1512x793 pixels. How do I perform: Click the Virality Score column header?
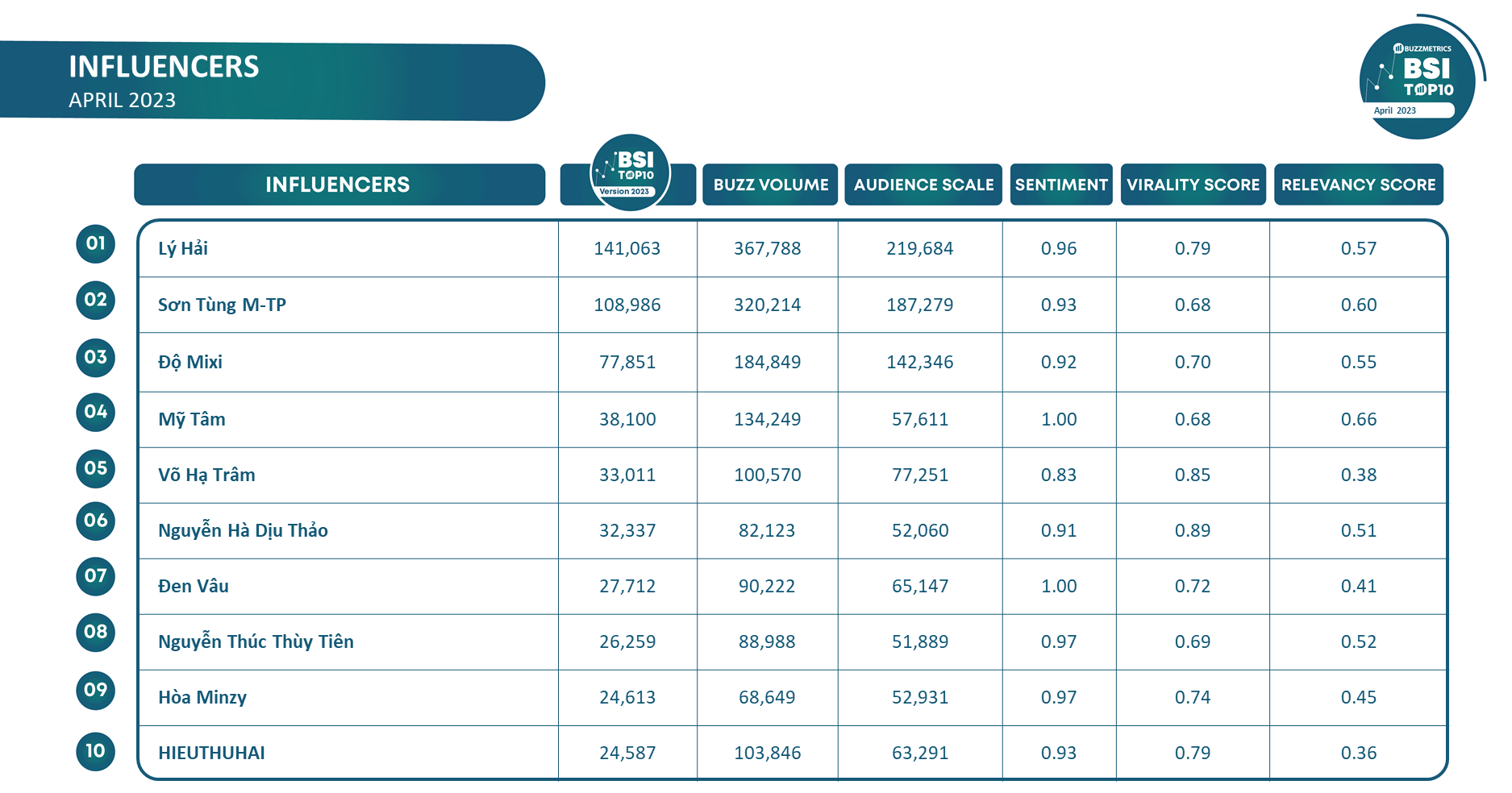click(1193, 185)
